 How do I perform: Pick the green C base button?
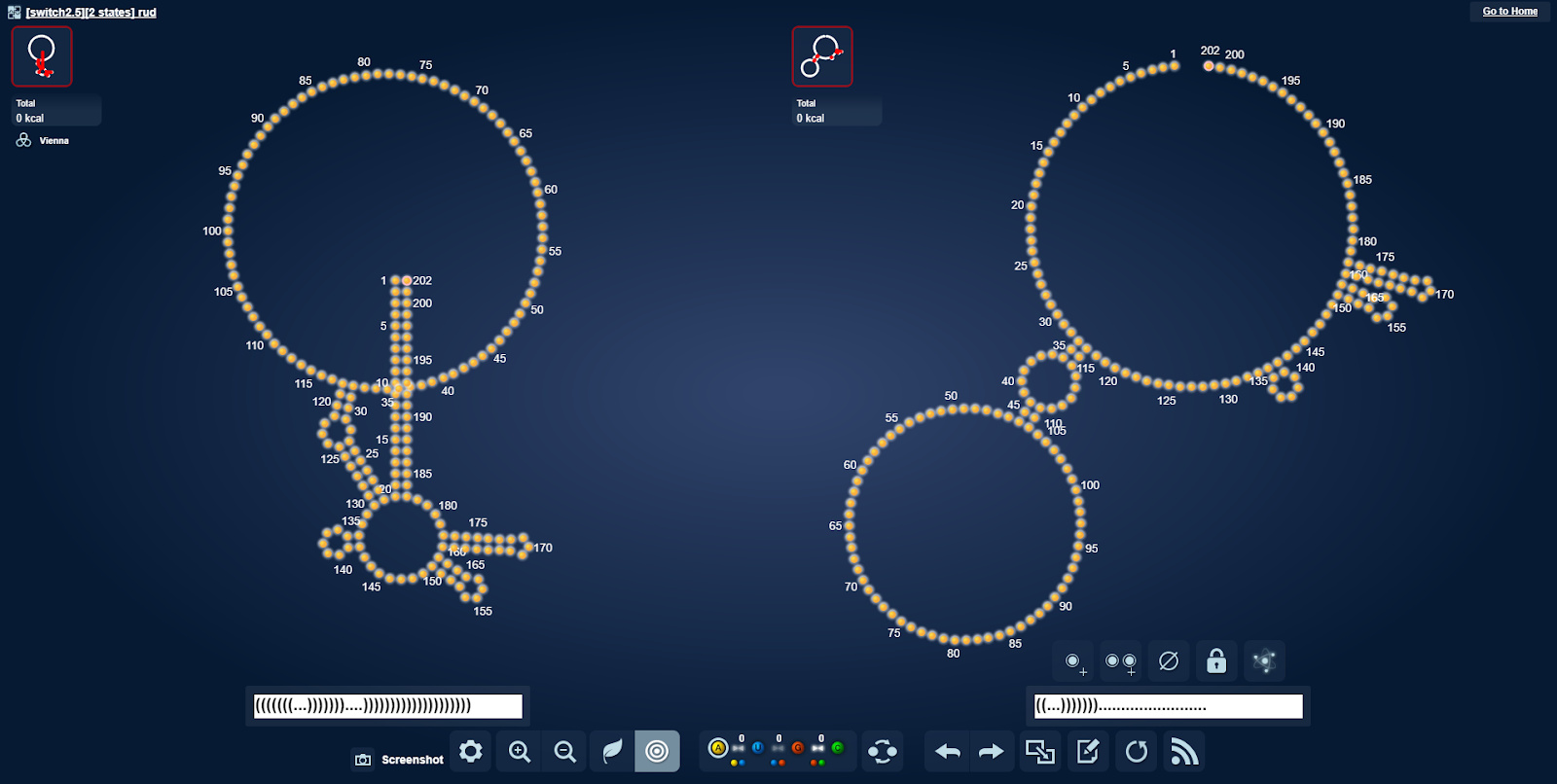(x=838, y=748)
